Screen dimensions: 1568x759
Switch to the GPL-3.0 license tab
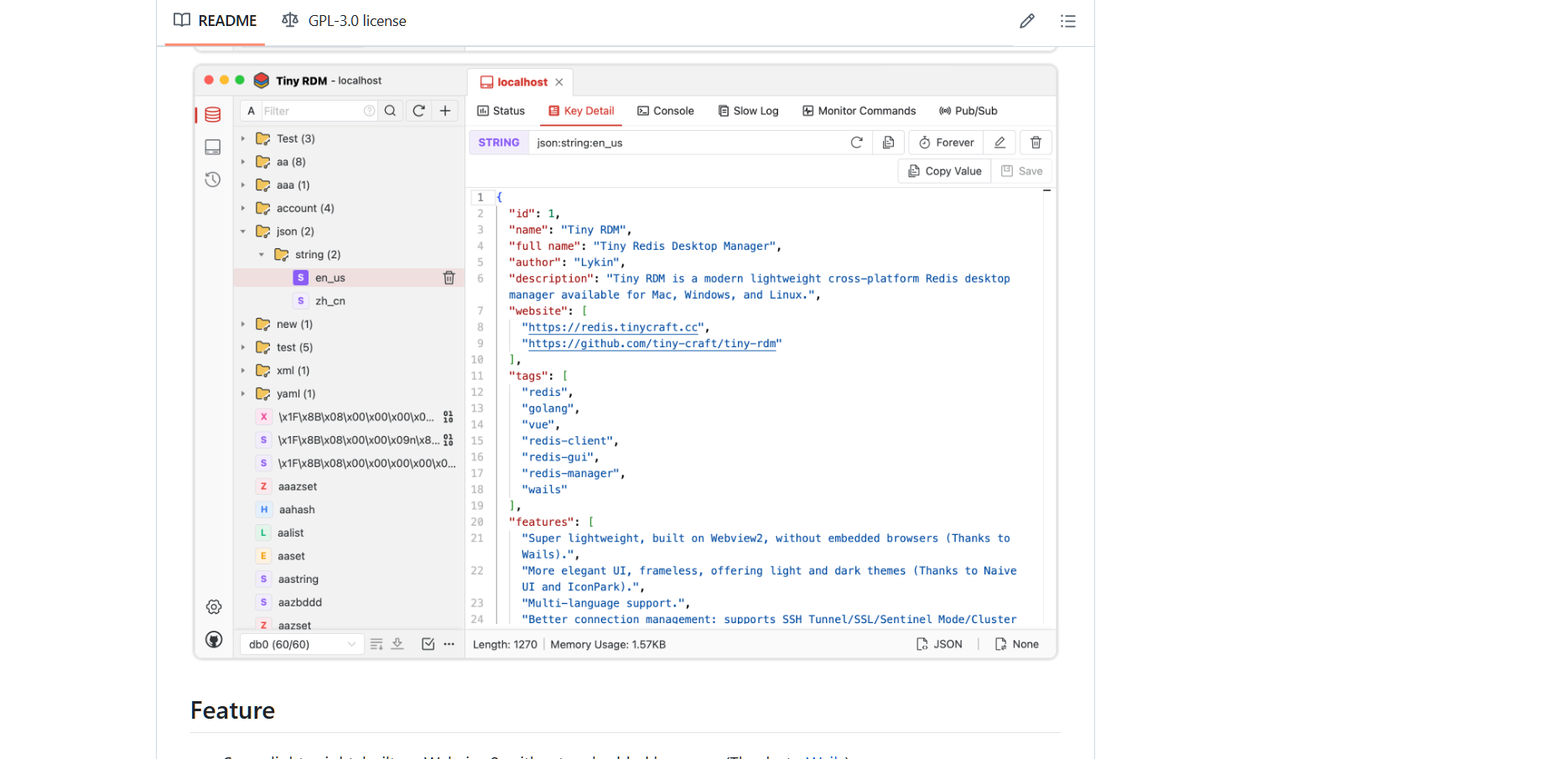(x=344, y=21)
